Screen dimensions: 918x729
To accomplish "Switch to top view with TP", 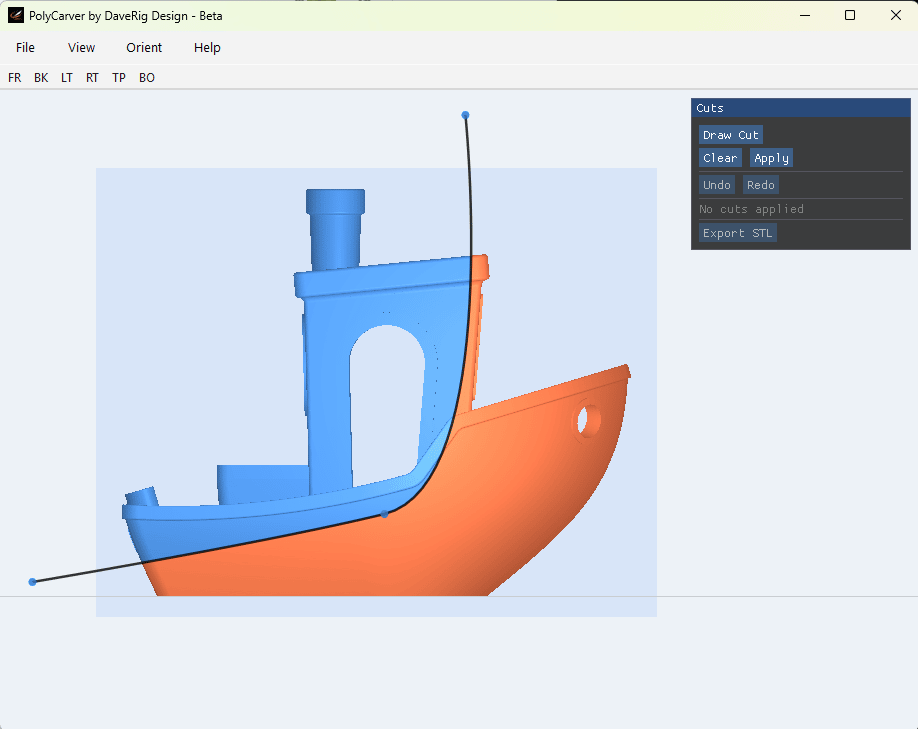I will coord(119,78).
